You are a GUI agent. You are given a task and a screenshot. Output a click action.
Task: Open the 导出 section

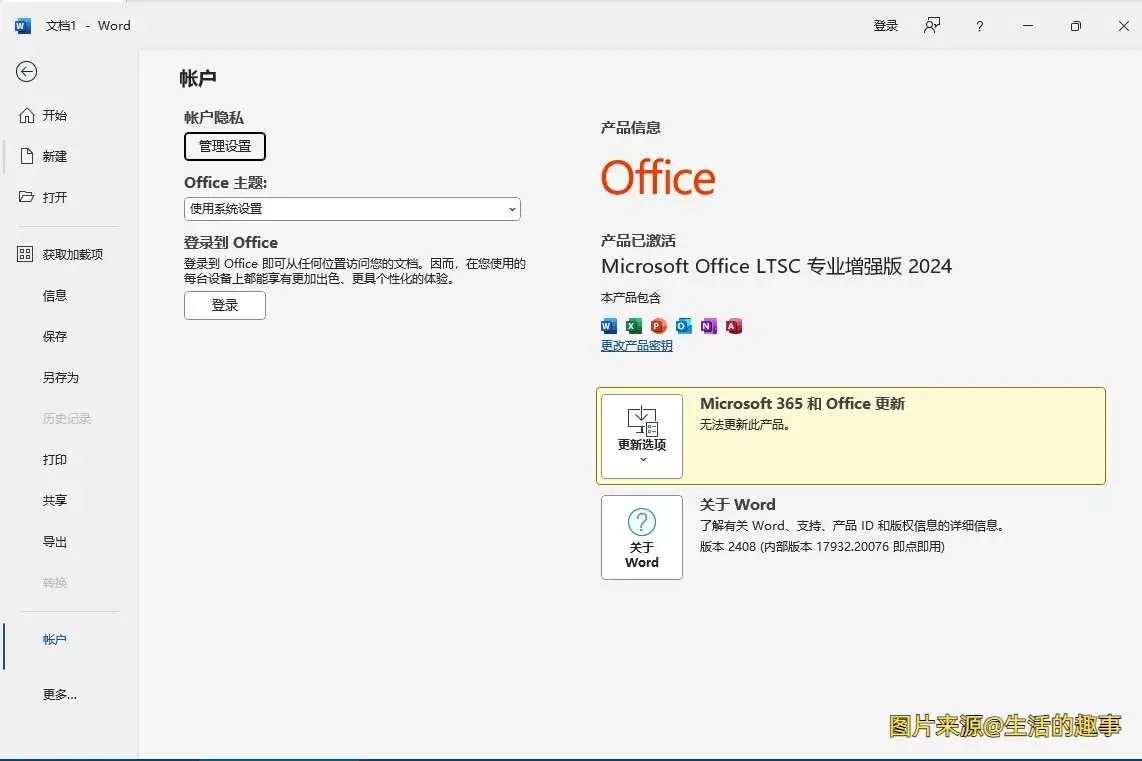[x=54, y=541]
